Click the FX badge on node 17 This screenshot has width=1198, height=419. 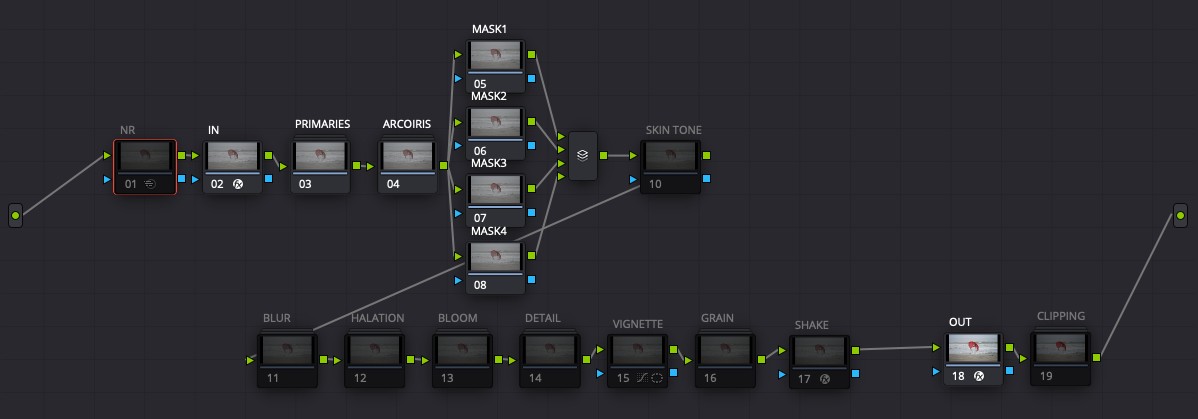pos(824,378)
